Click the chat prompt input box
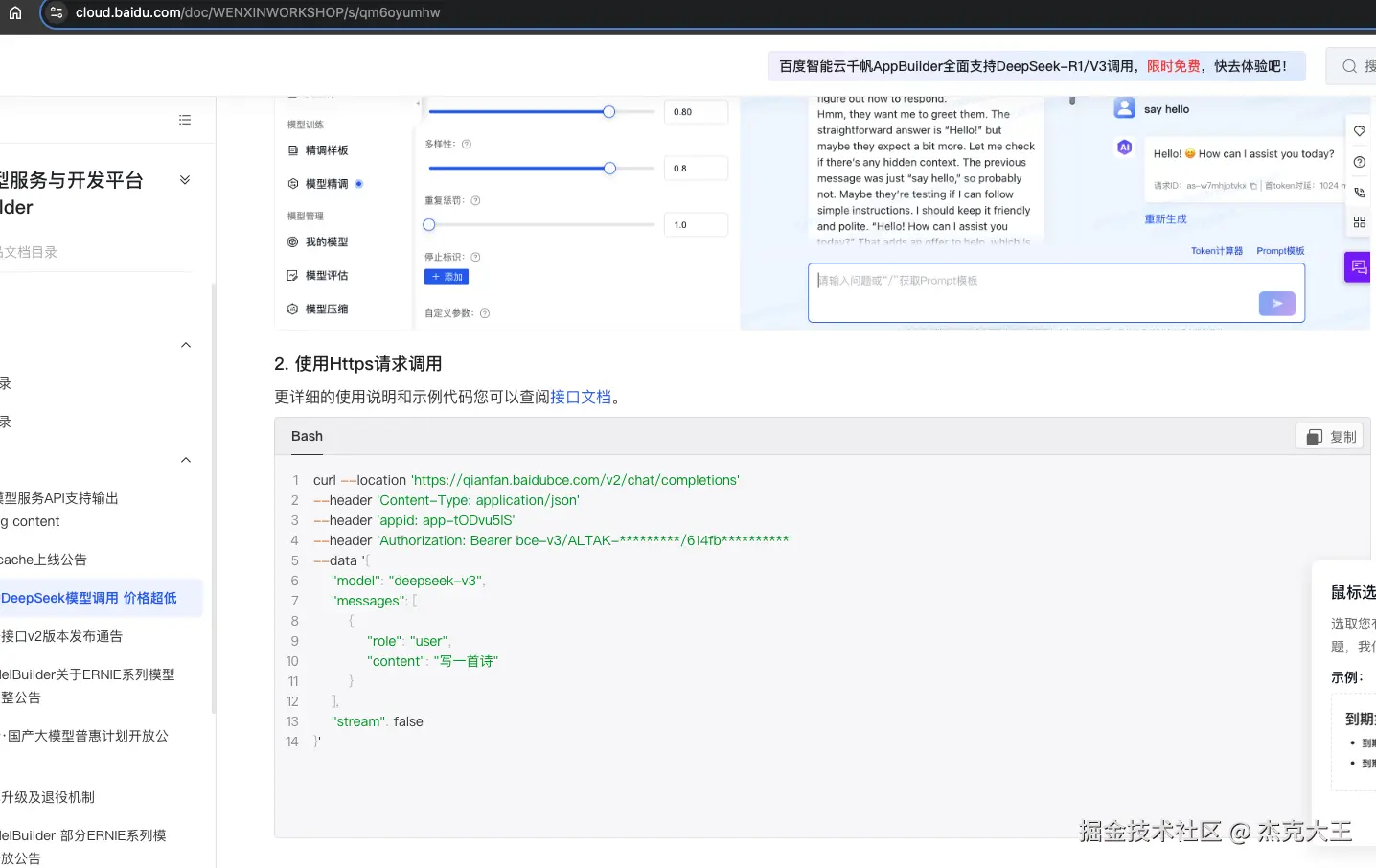The height and width of the screenshot is (868, 1376). [x=1056, y=292]
